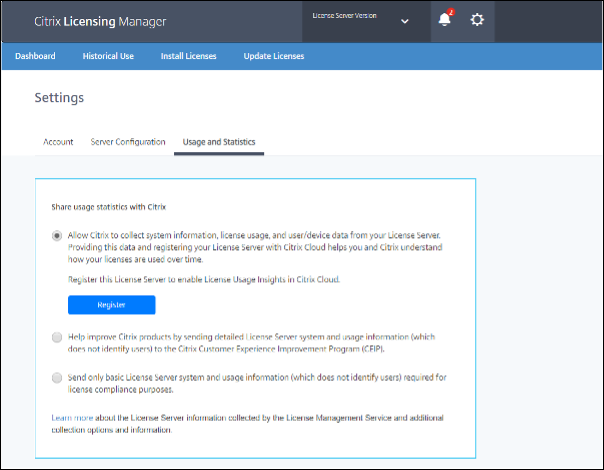Select the Usage and Statistics tab
This screenshot has height=470, width=604.
(219, 142)
